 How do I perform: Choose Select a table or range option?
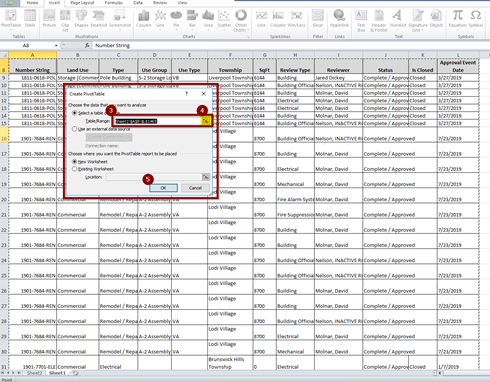tap(75, 113)
